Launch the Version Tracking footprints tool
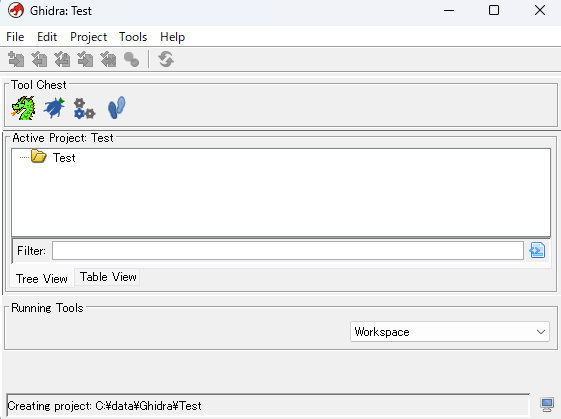This screenshot has height=419, width=561. point(117,107)
